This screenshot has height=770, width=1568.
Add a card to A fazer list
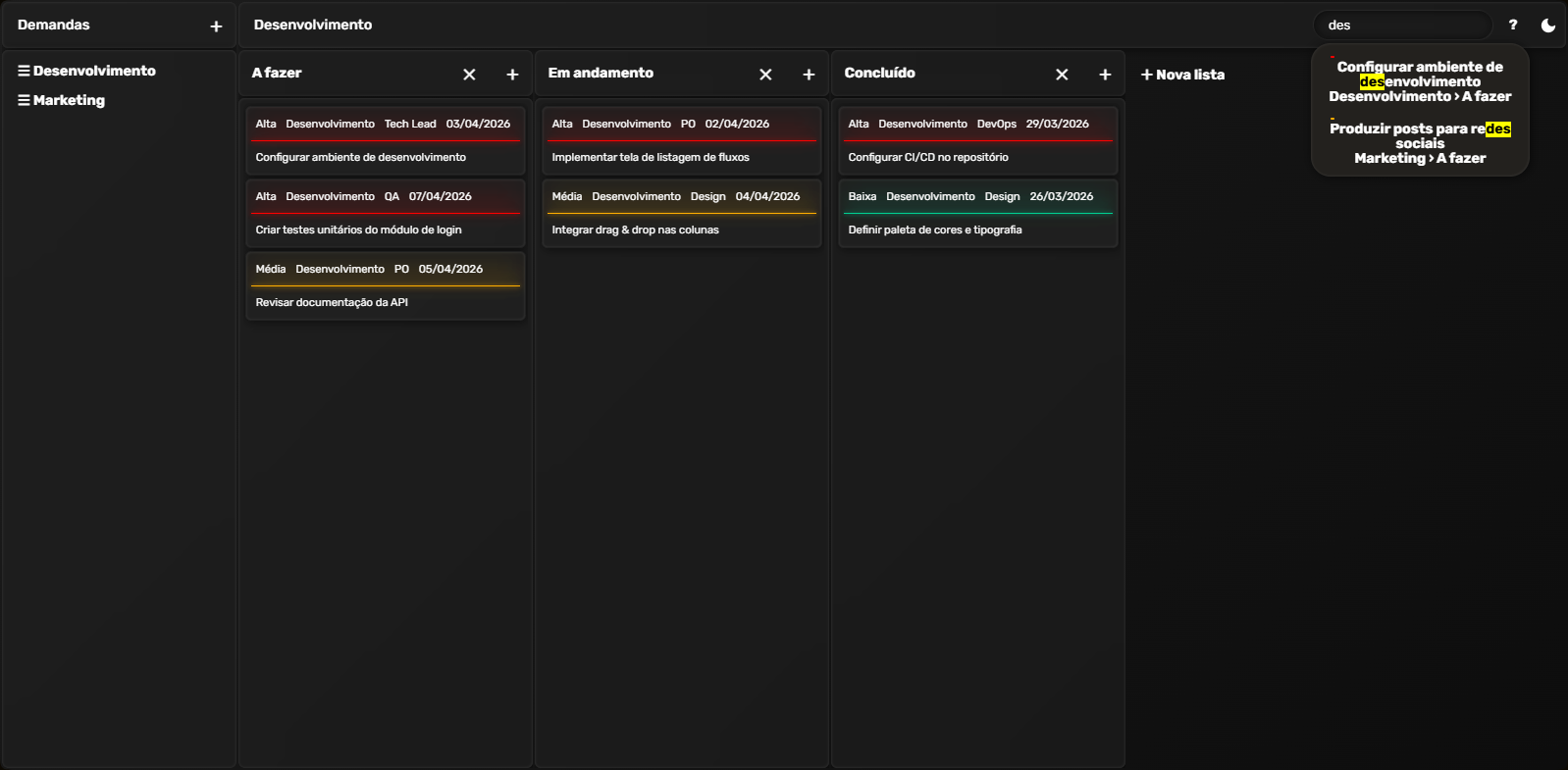512,75
